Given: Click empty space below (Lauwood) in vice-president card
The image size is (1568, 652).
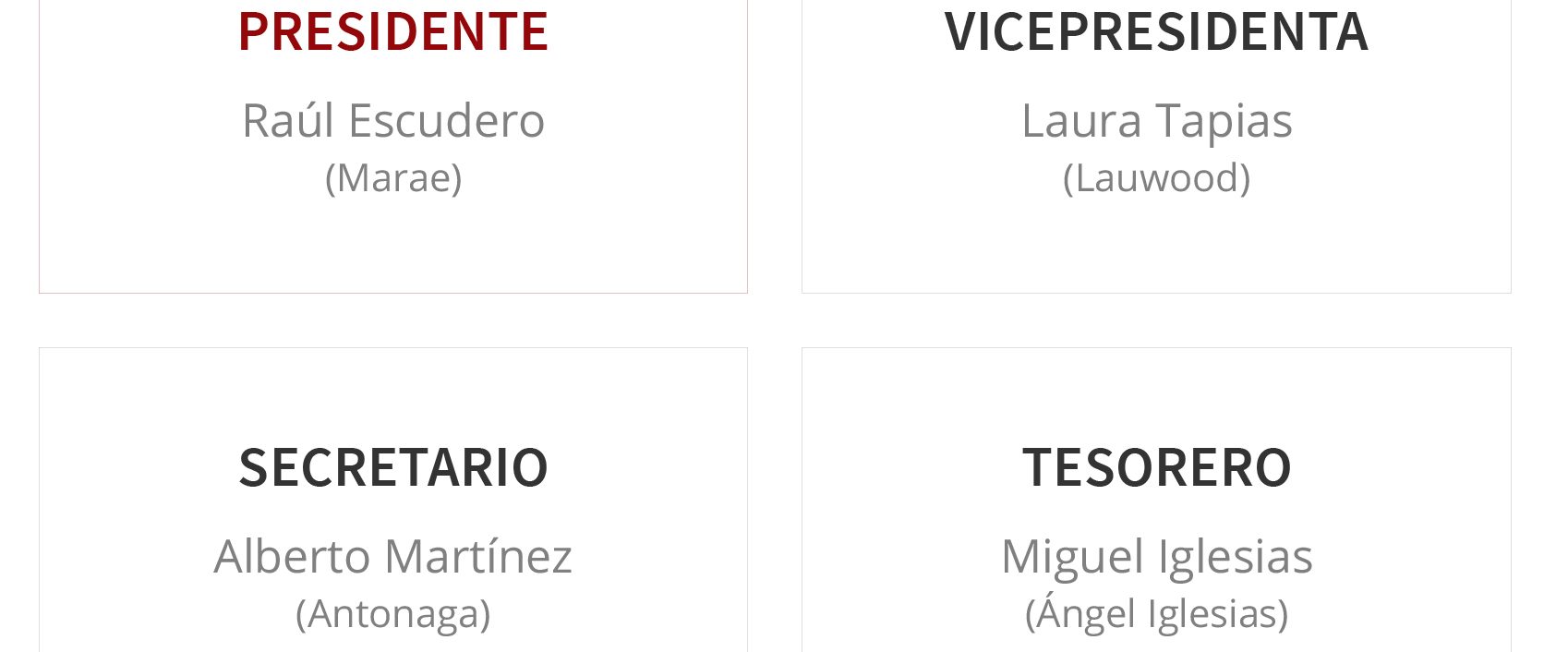Looking at the screenshot, I should coord(1156,245).
